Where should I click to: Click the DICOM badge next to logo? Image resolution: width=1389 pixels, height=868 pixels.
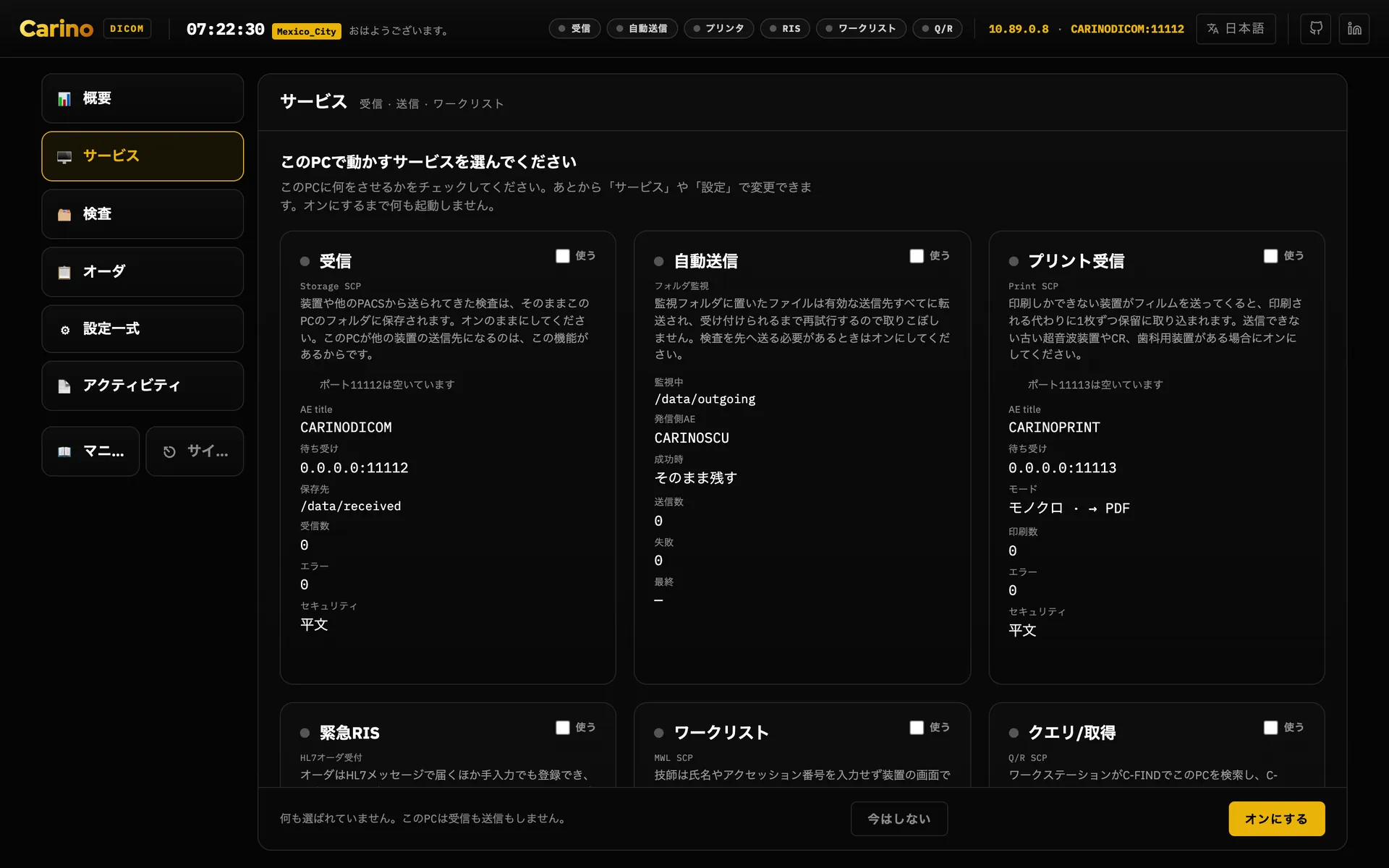[127, 29]
